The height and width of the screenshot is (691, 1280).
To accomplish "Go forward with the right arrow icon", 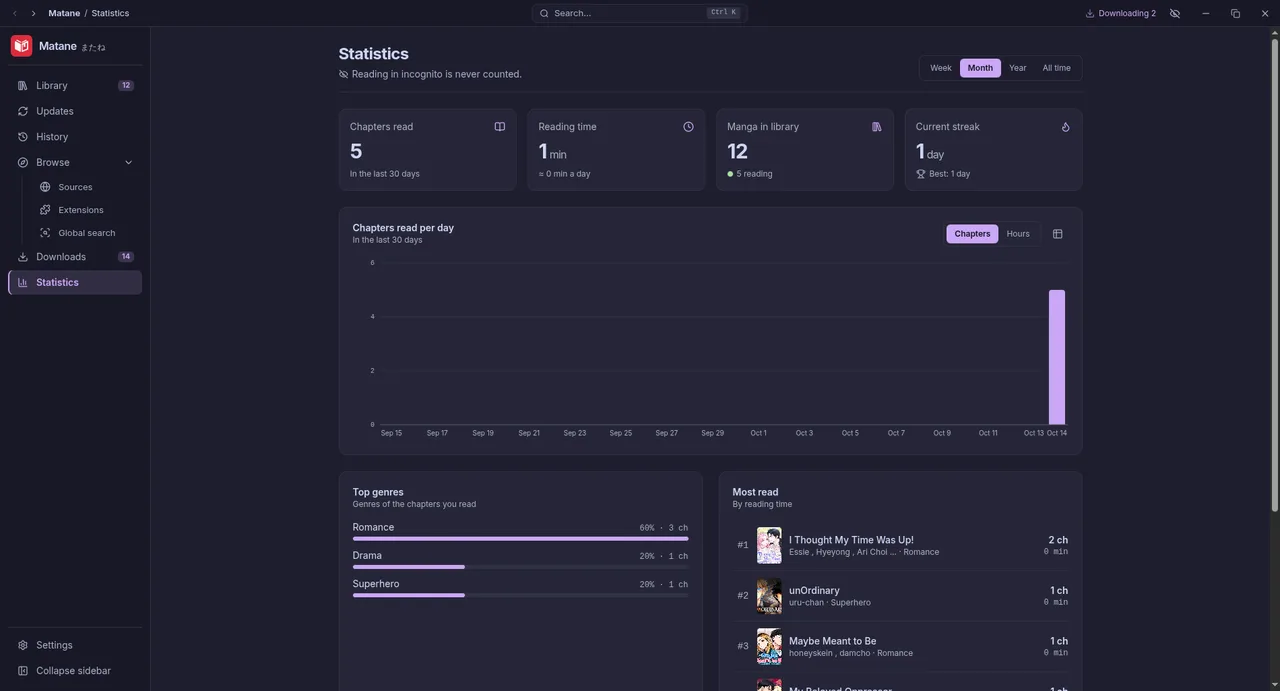I will pos(33,13).
